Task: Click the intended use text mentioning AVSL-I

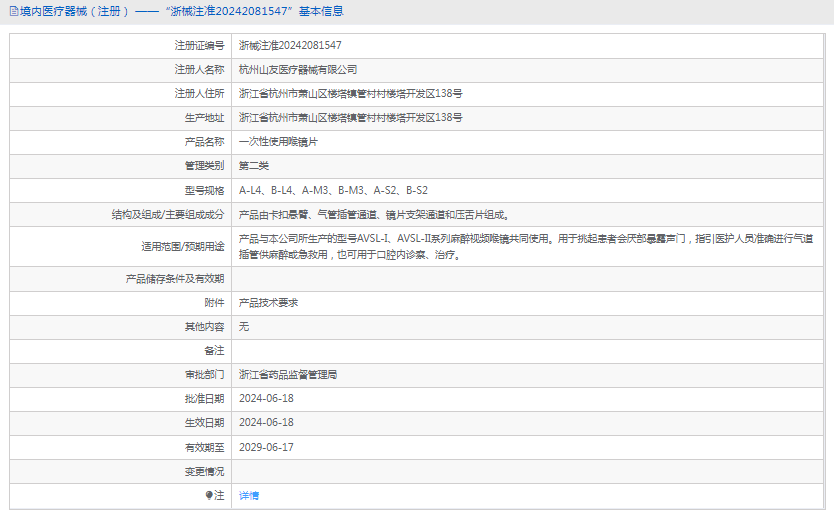Action: (526, 247)
